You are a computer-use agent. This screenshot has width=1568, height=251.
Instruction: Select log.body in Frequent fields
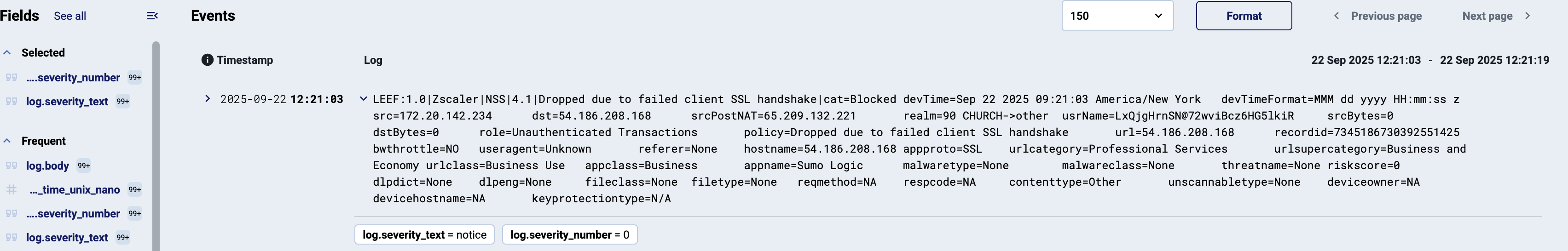[47, 166]
